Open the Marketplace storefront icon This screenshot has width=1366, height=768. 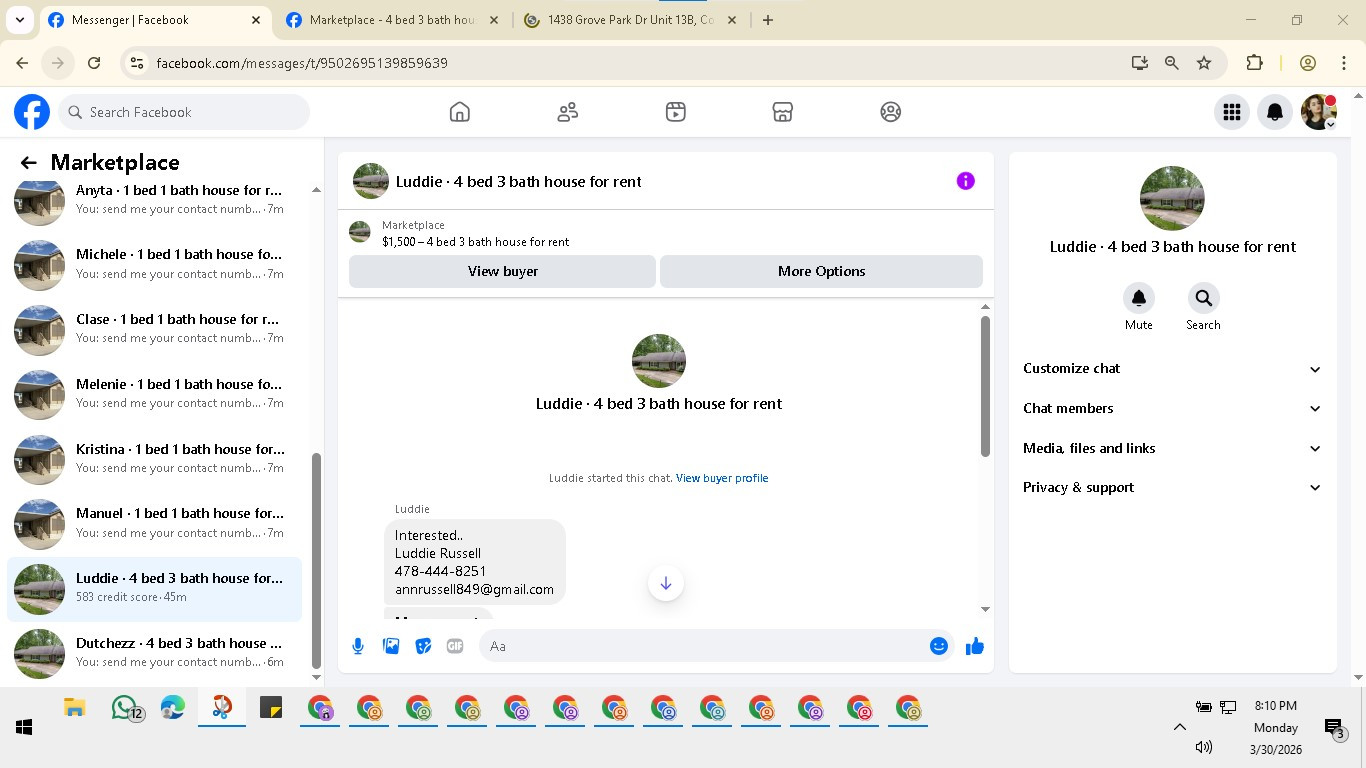click(783, 112)
